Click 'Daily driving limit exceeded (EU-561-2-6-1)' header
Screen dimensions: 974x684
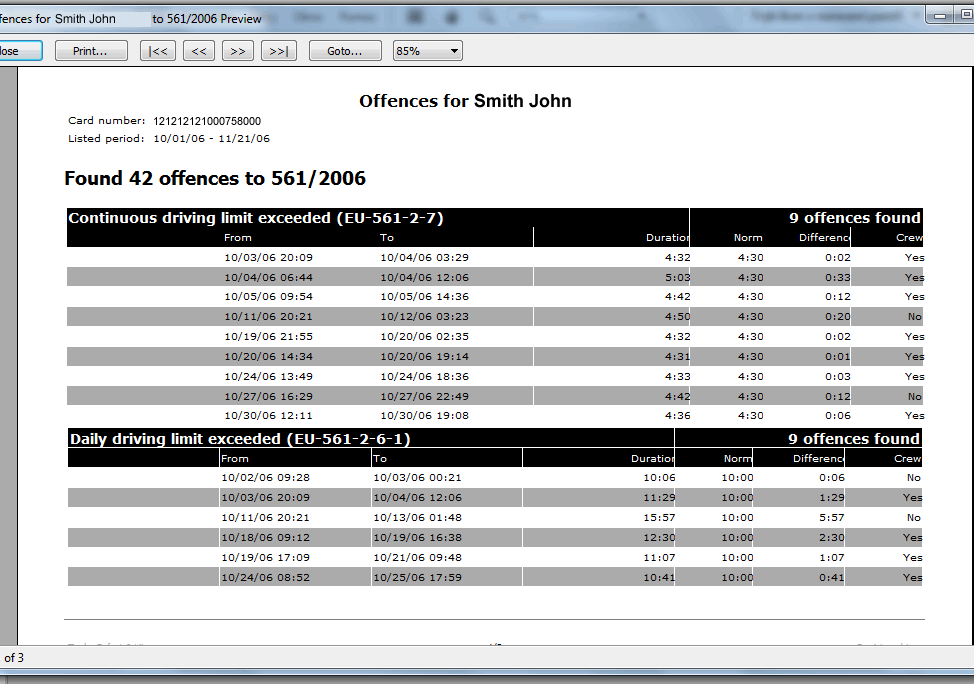click(x=240, y=439)
